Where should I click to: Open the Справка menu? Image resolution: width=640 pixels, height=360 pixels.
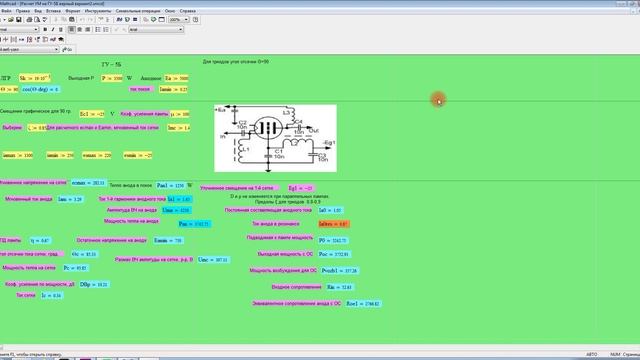pos(188,11)
